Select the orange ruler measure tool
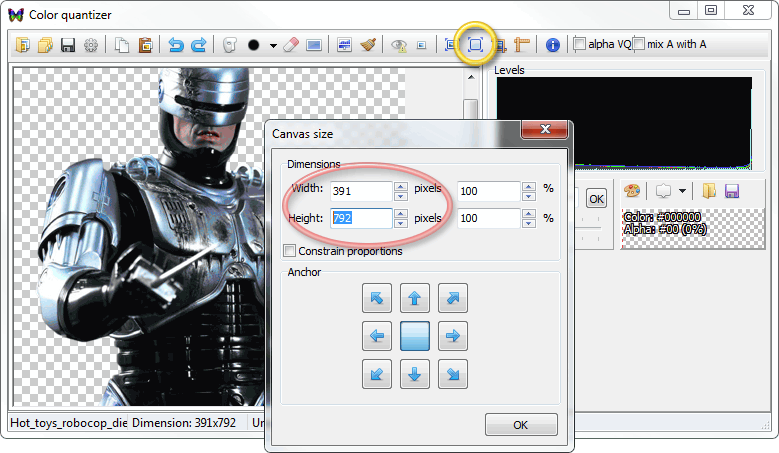 (522, 45)
